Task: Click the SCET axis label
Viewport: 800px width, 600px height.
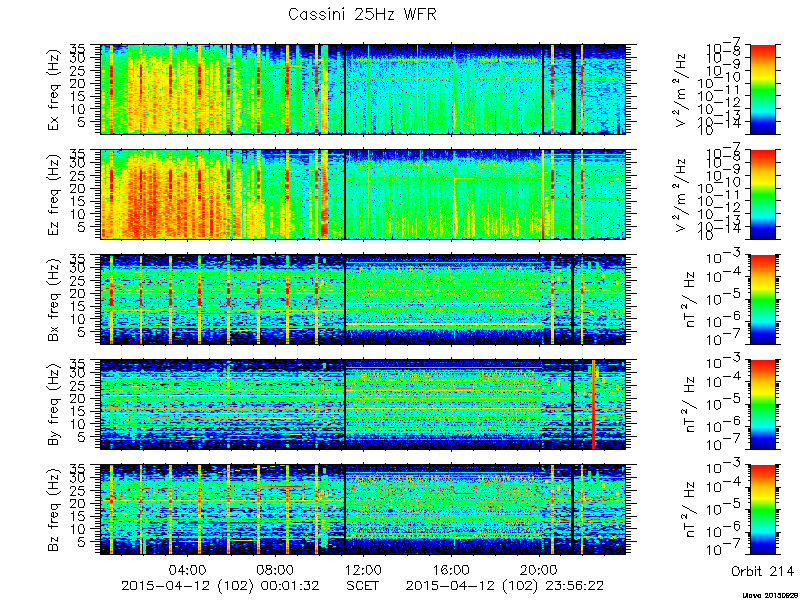Action: [x=363, y=585]
